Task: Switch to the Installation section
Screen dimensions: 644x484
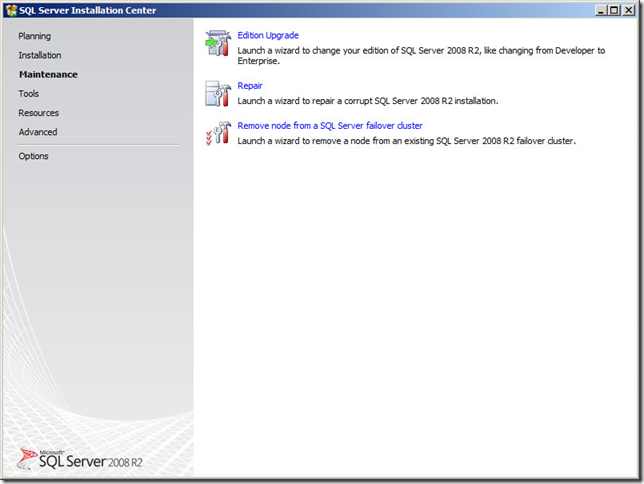Action: (39, 55)
